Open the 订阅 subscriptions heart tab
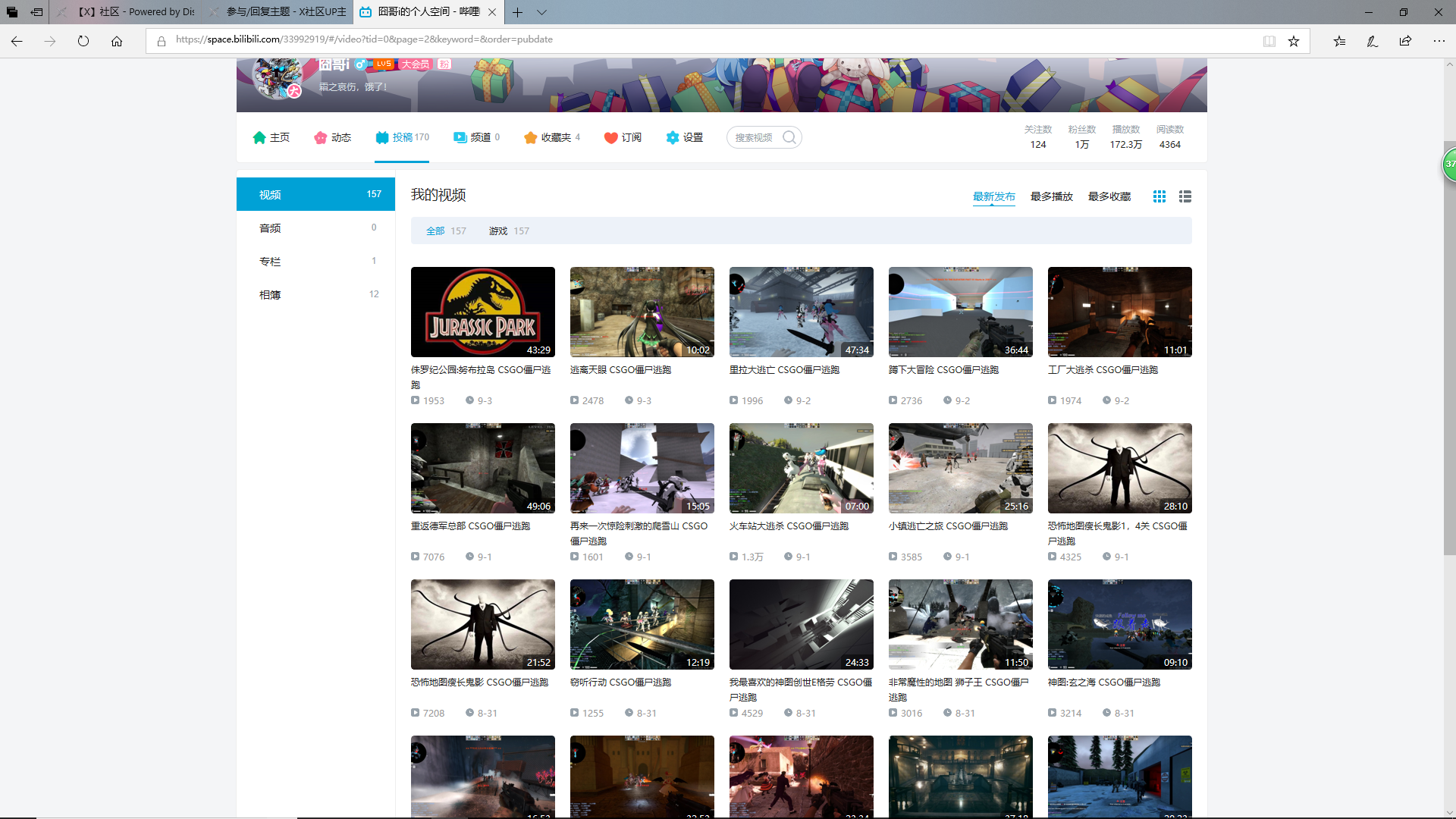Image resolution: width=1456 pixels, height=819 pixels. (x=623, y=137)
